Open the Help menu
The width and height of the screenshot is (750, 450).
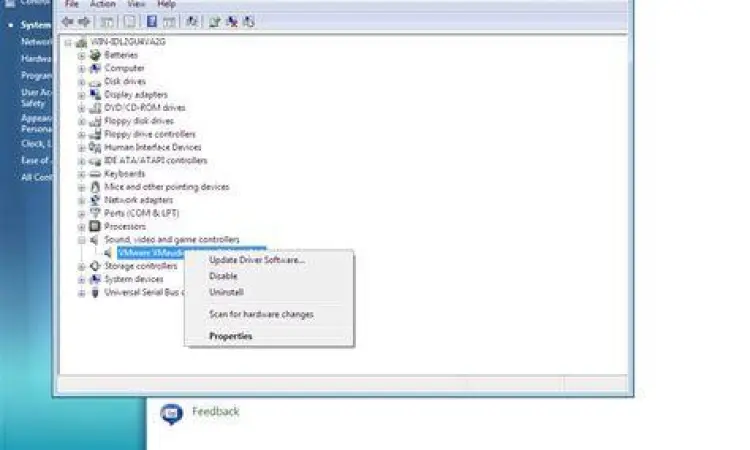click(x=166, y=4)
